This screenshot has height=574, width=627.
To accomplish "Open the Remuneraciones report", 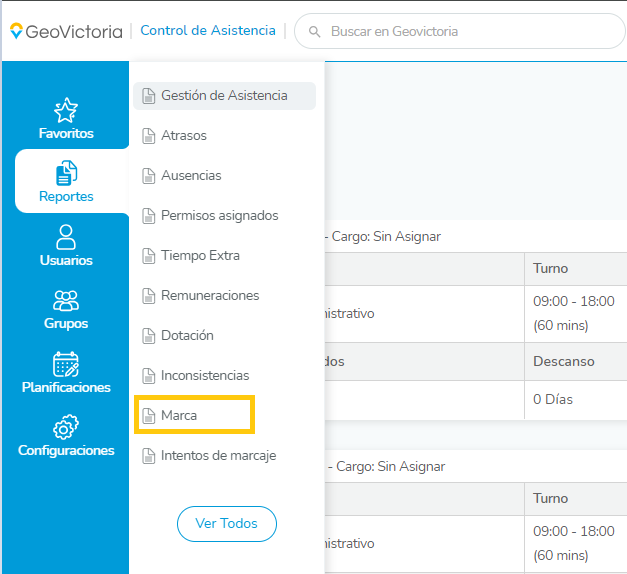I will [210, 296].
